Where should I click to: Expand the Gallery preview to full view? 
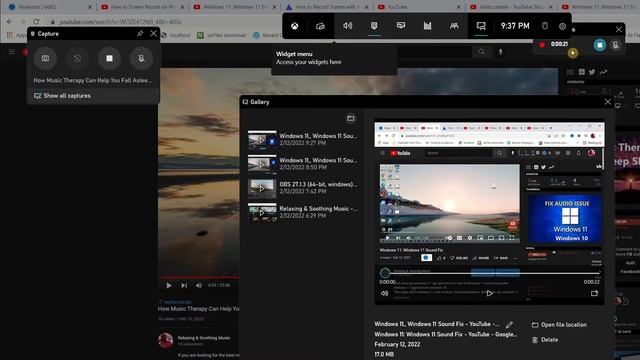point(594,293)
